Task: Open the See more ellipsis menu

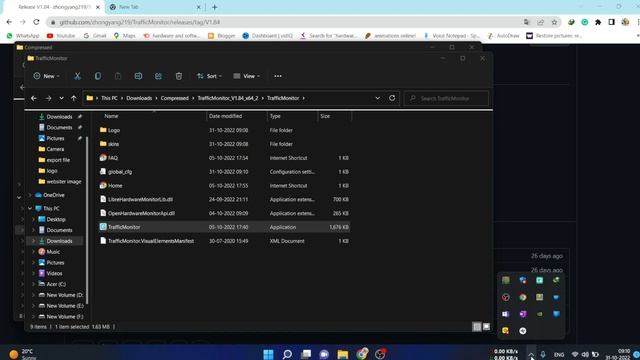Action: pyautogui.click(x=278, y=76)
